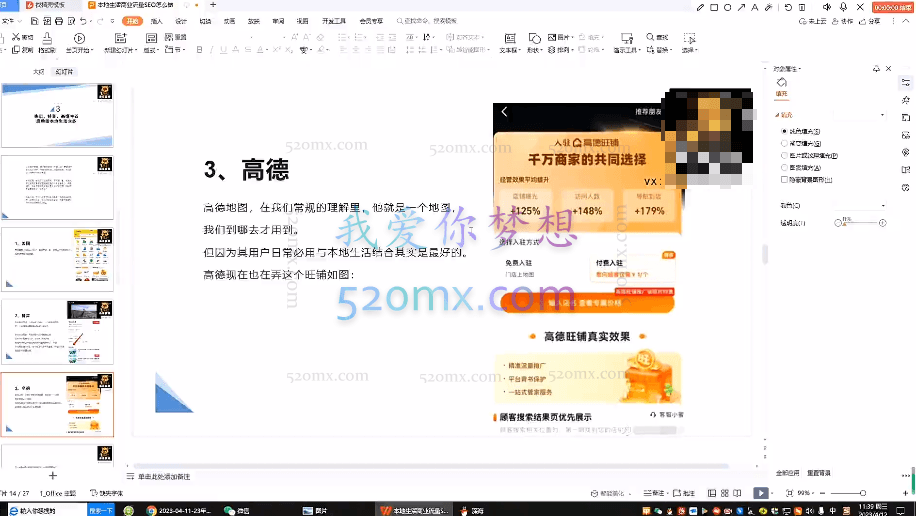This screenshot has height=516, width=916.
Task: Click the pin icon of properties panel
Action: 876,69
